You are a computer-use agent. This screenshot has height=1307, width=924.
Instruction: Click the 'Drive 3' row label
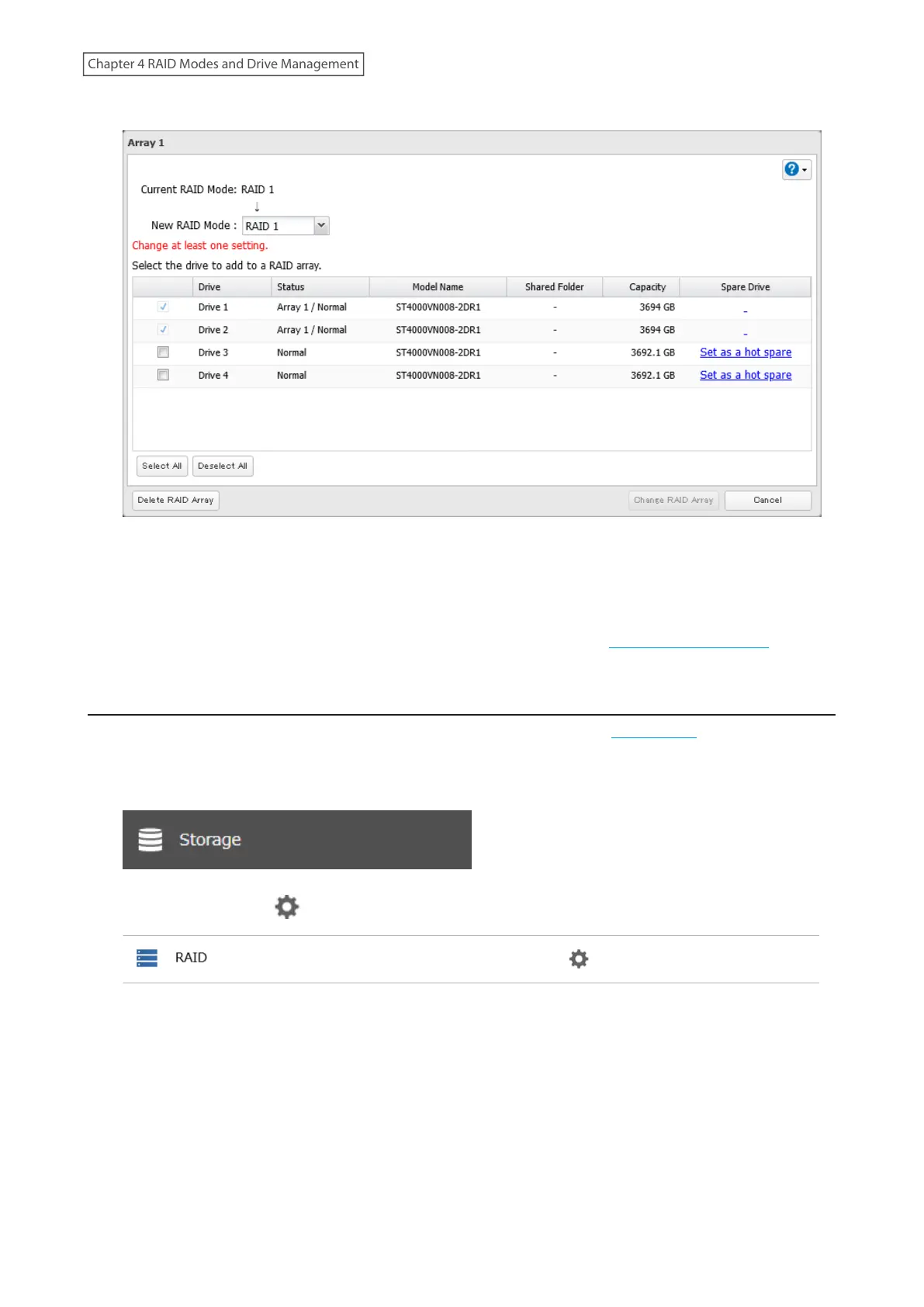213,352
